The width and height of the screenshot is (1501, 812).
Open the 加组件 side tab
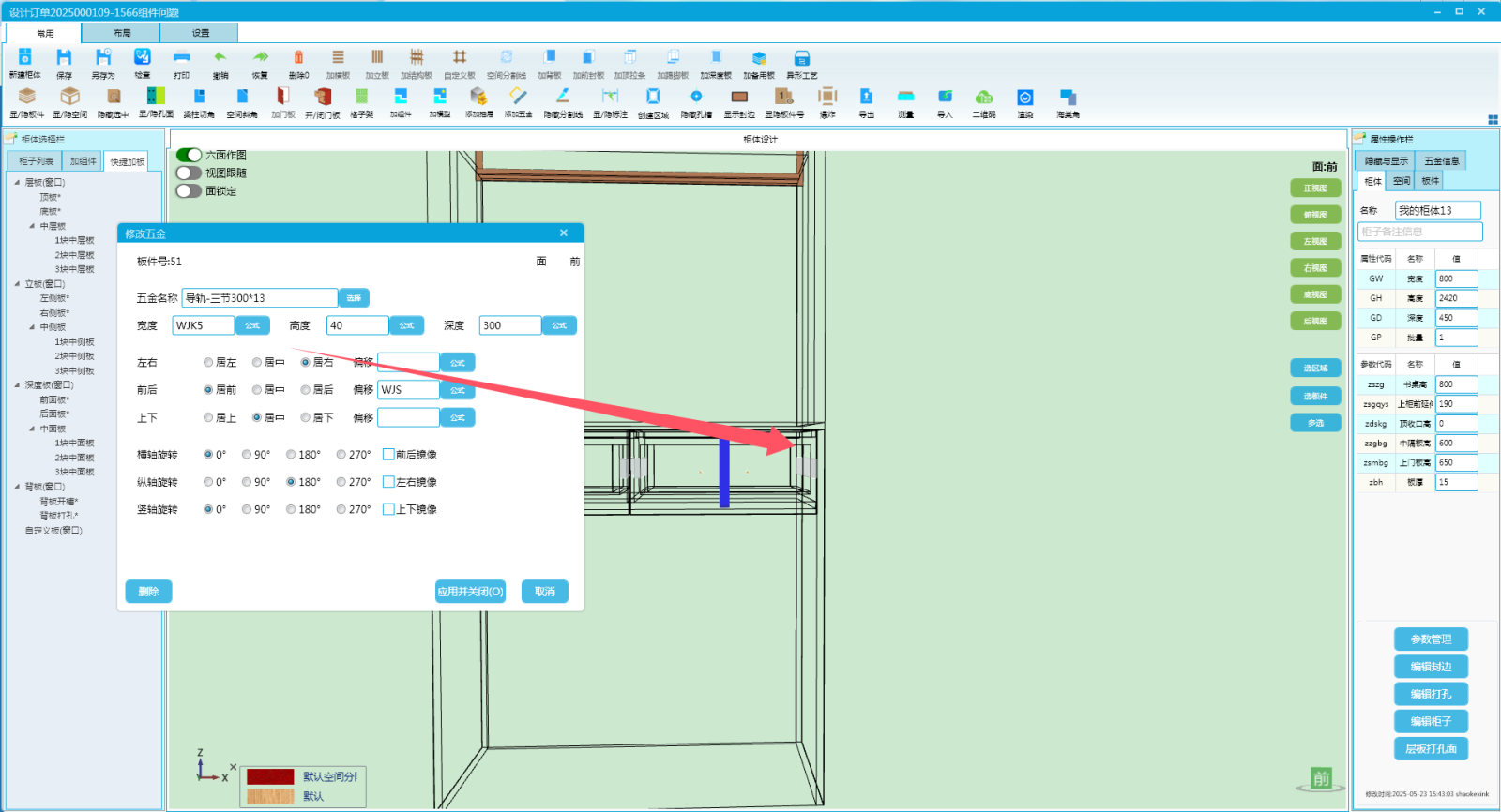click(83, 161)
